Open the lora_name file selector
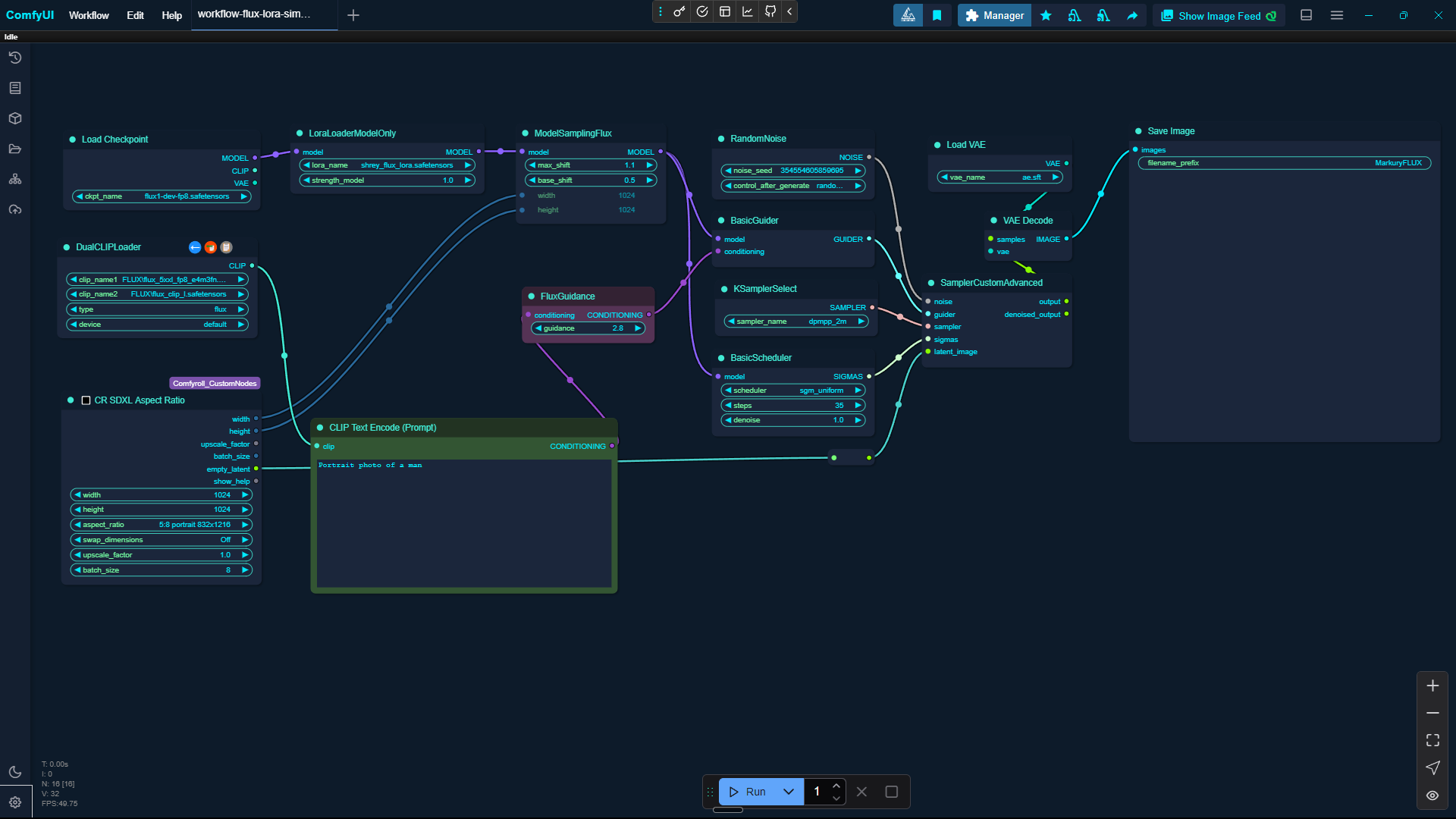Viewport: 1456px width, 819px height. (x=387, y=165)
